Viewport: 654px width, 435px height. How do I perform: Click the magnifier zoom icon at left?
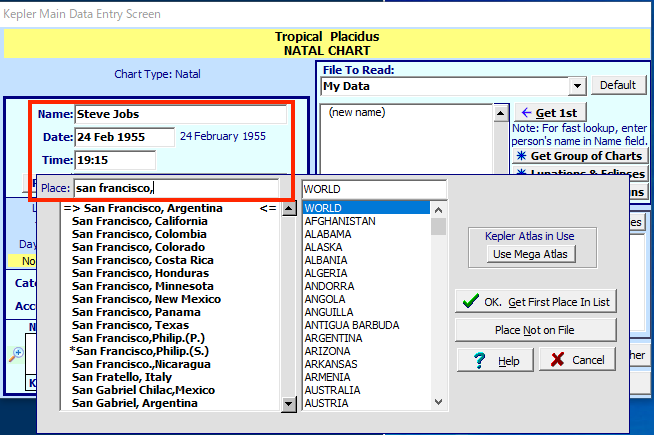16,355
